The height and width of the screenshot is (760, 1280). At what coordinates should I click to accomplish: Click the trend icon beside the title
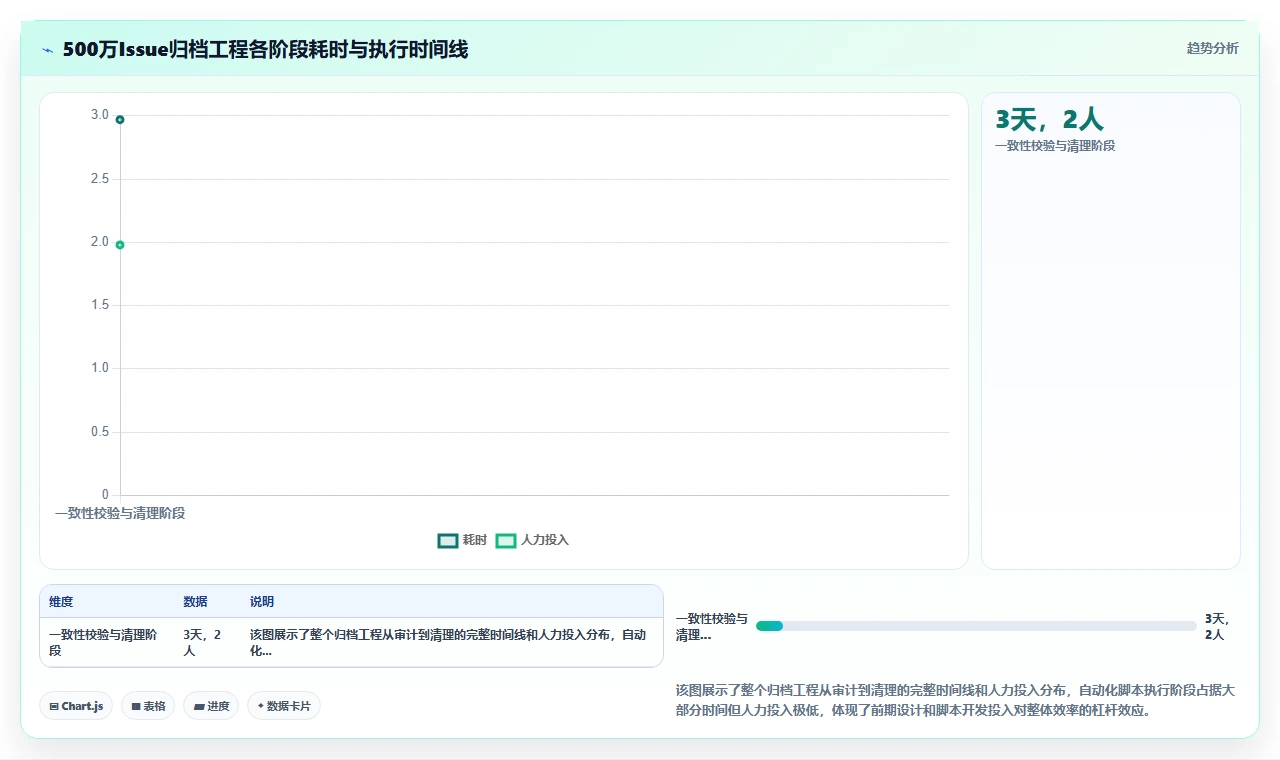point(47,50)
